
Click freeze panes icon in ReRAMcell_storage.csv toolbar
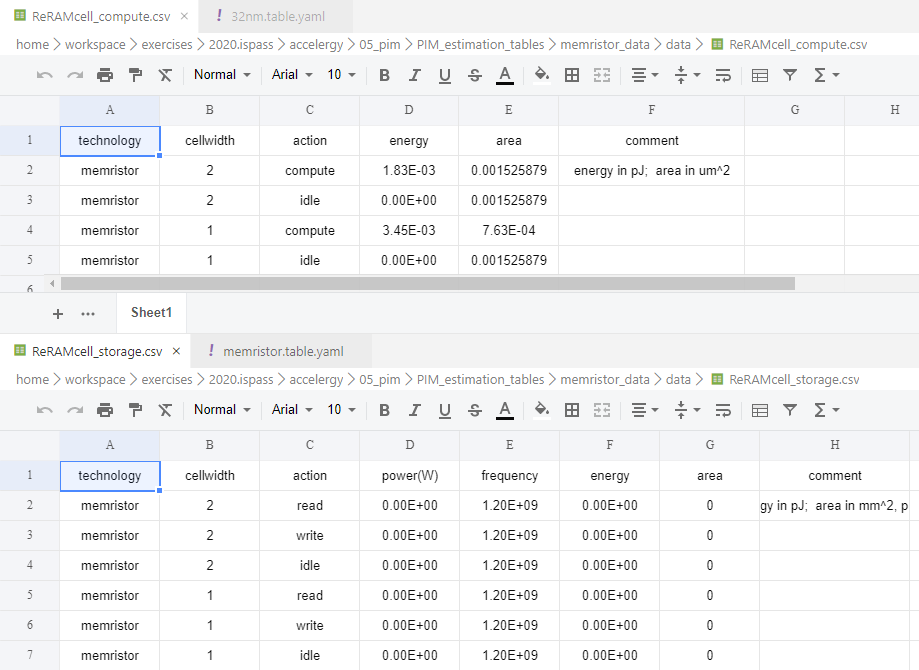760,410
